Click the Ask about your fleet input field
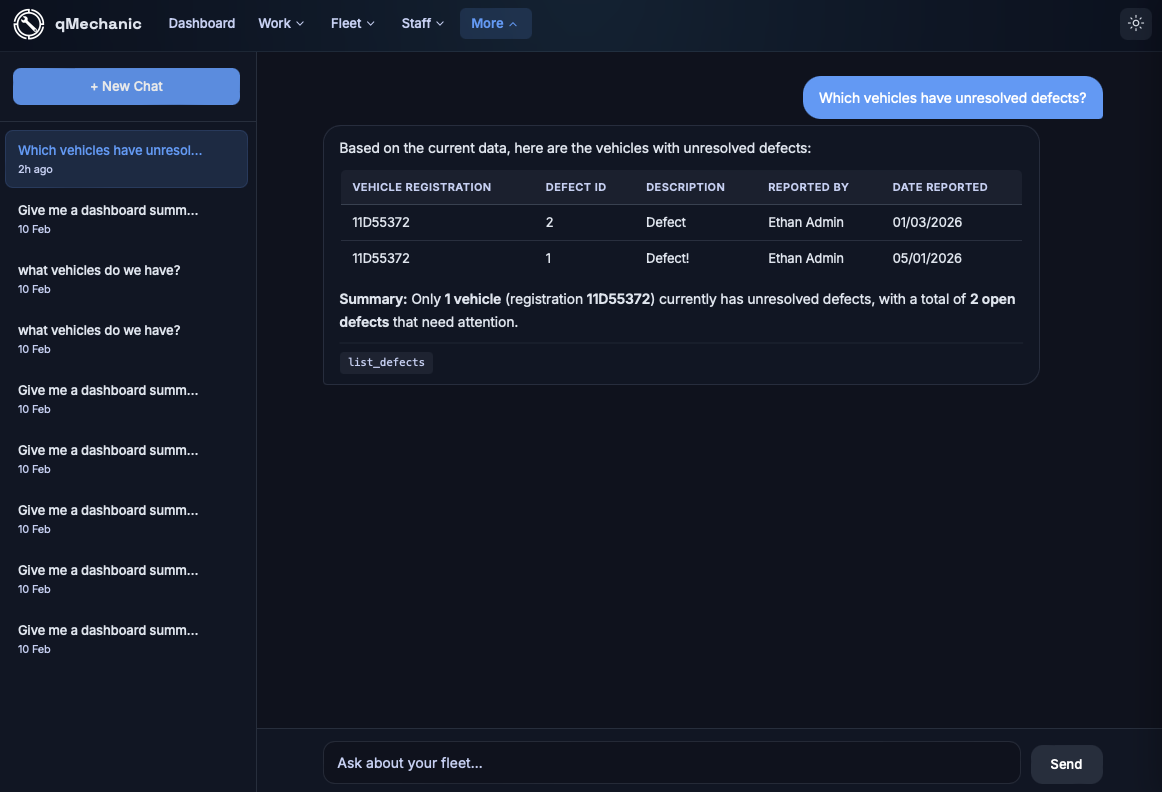The width and height of the screenshot is (1162, 792). click(671, 762)
